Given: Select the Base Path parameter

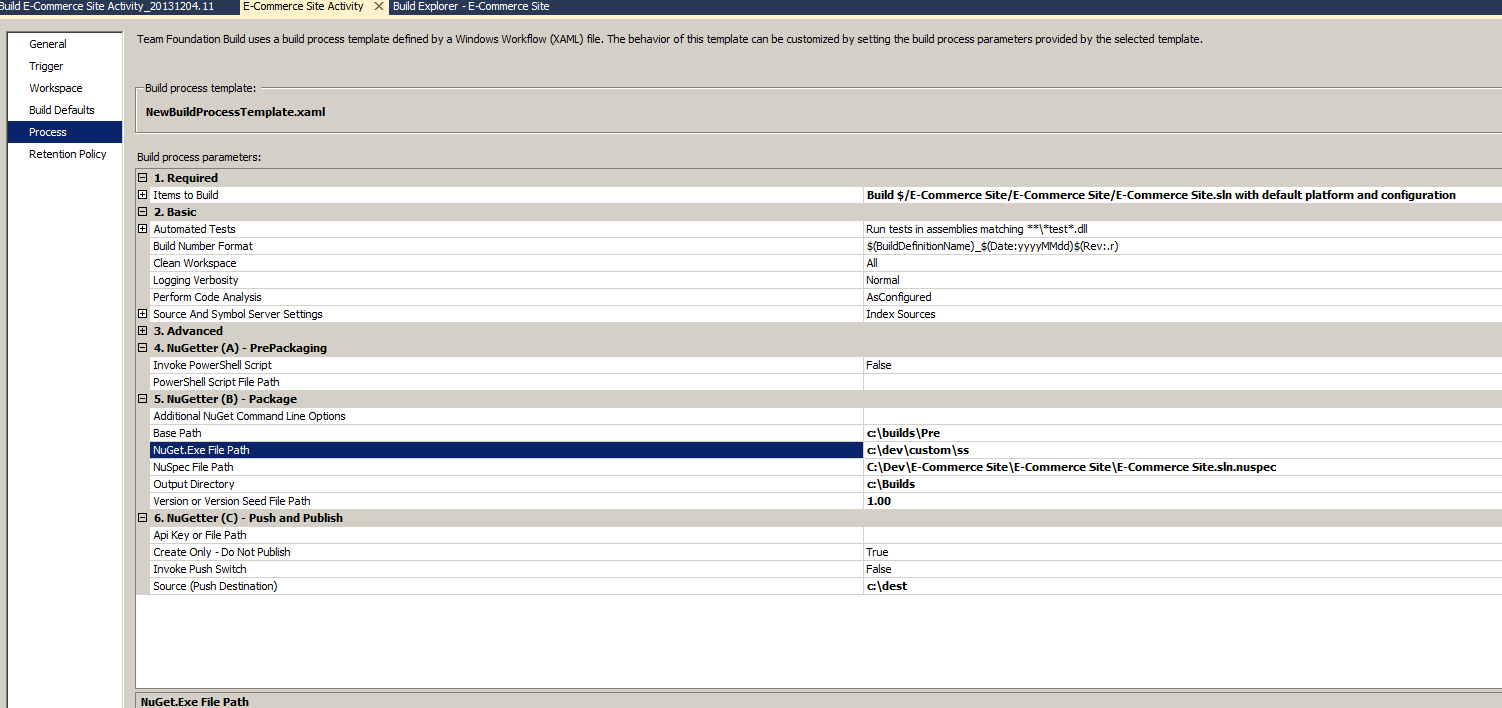Looking at the screenshot, I should (506, 433).
